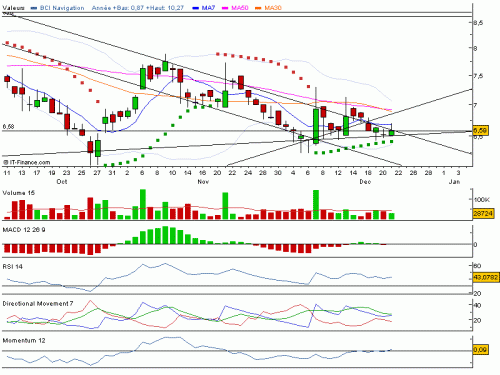Click the "Directional Movement 7" panel title
500x375 pixels.
tap(38, 304)
